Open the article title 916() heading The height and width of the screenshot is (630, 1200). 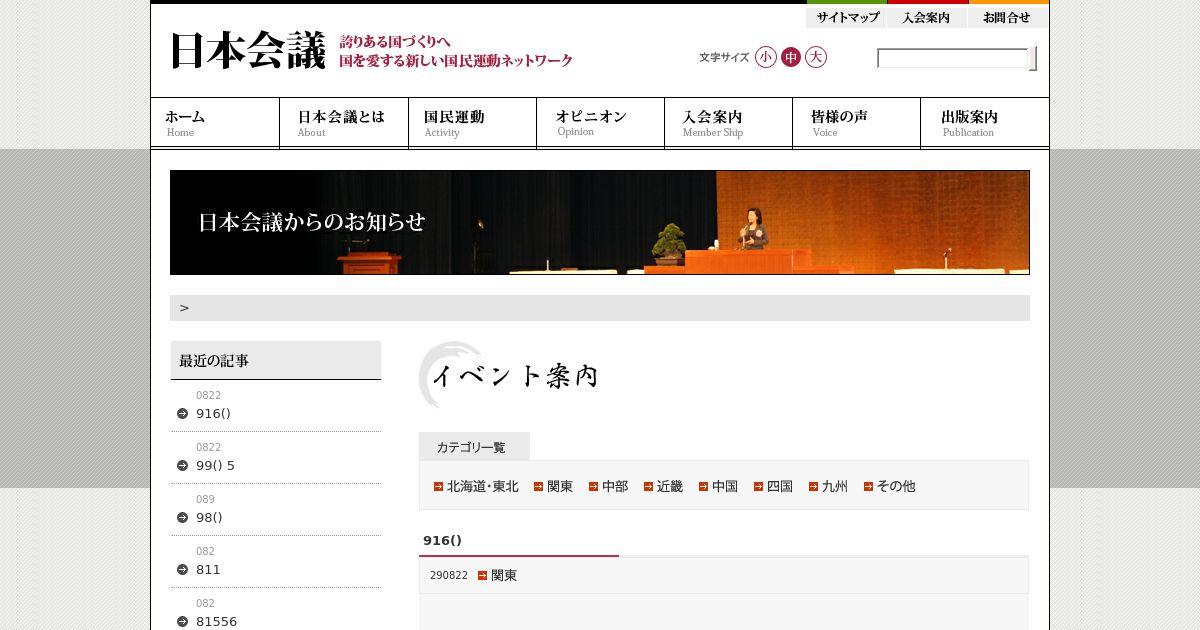tap(442, 540)
